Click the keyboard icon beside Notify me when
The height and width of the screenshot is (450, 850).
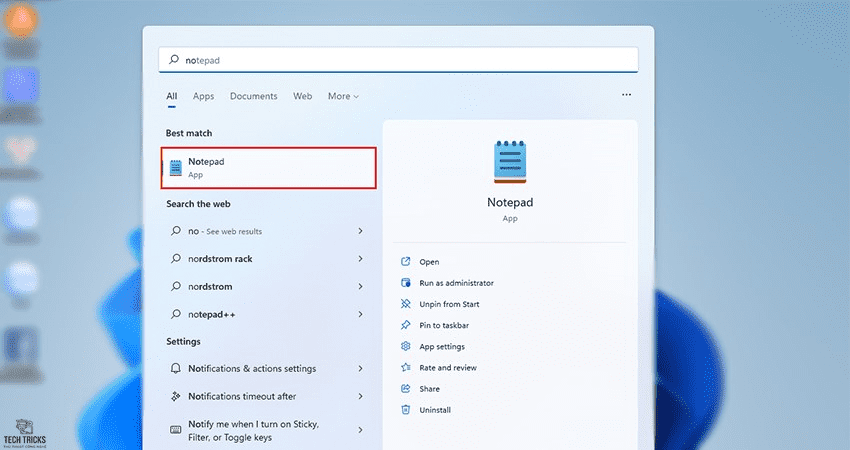coord(176,430)
